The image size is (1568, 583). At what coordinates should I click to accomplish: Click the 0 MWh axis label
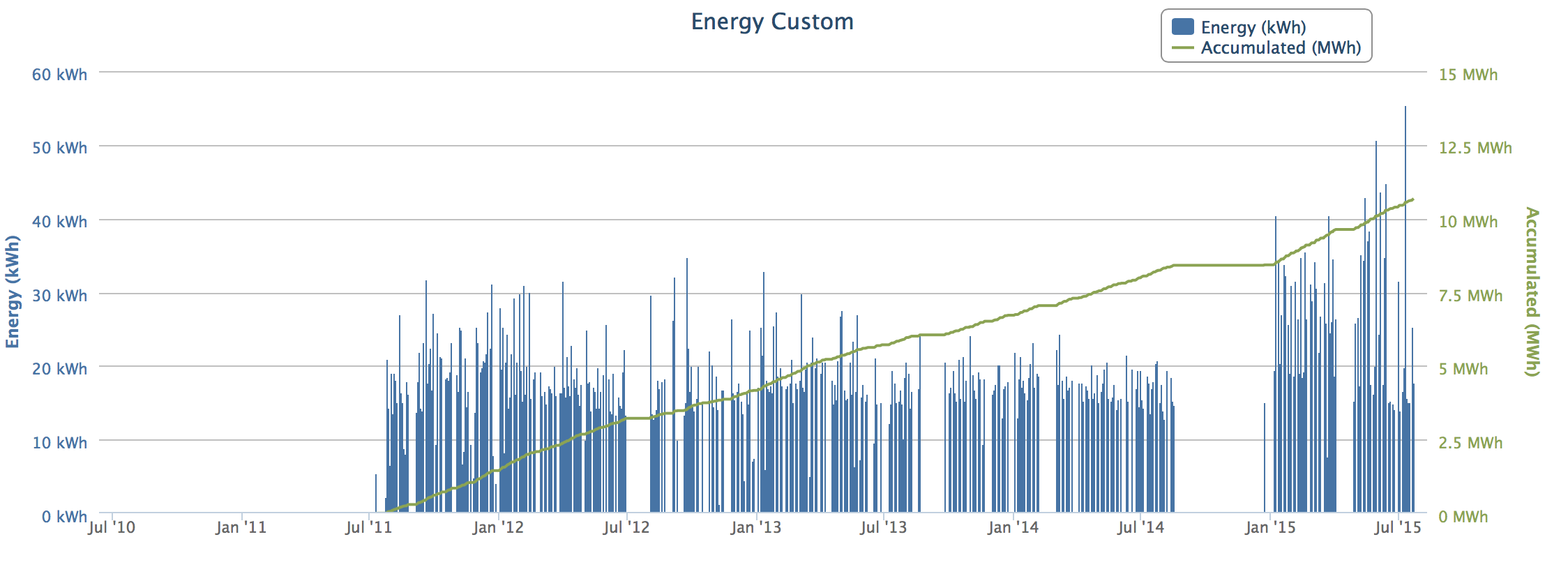point(1463,517)
